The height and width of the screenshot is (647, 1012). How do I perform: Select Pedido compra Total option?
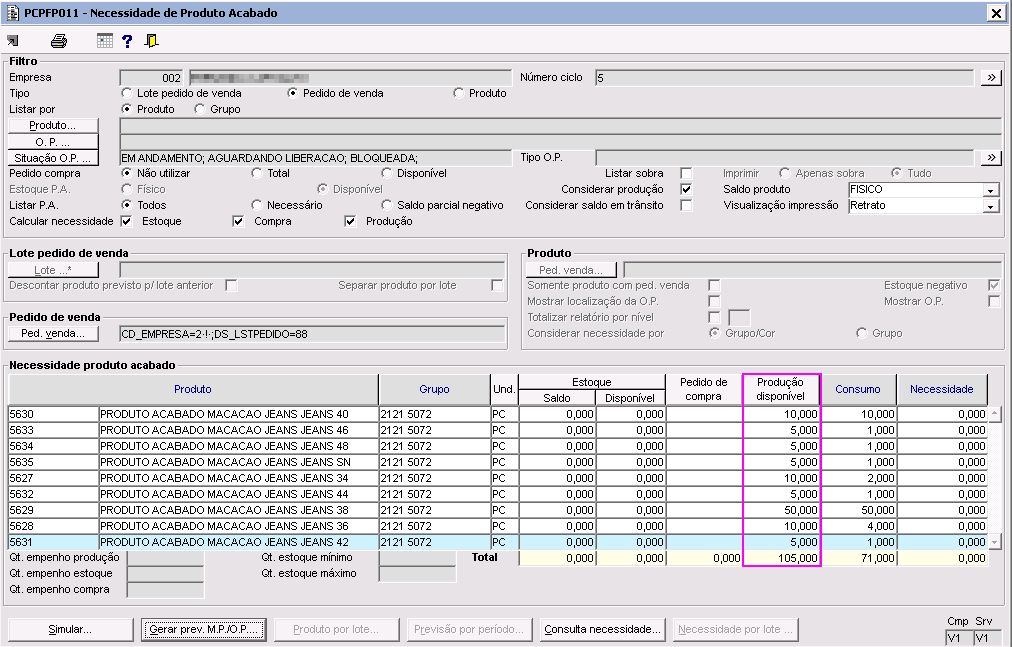[x=257, y=173]
